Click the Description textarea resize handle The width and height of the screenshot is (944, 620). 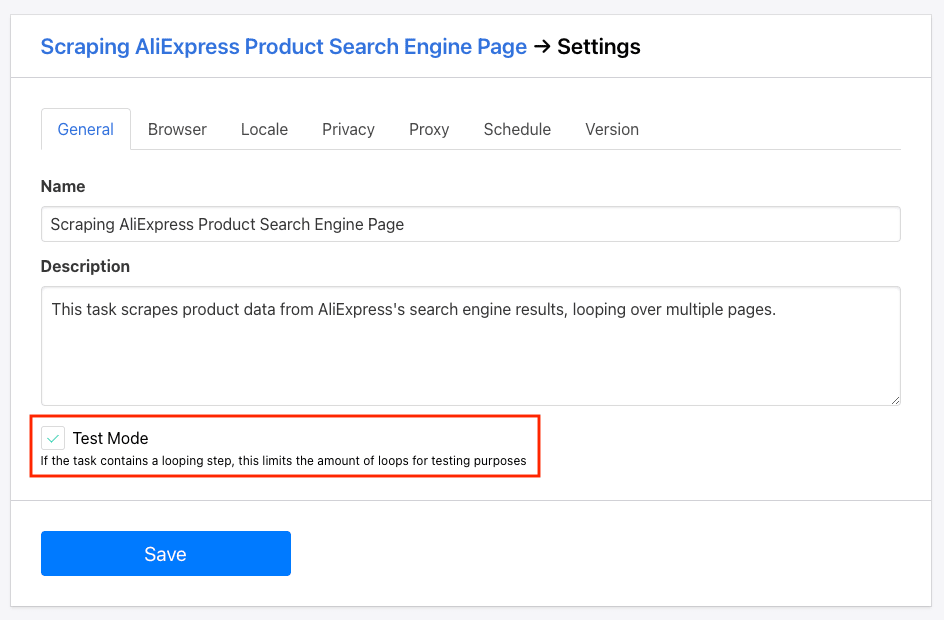[x=895, y=400]
